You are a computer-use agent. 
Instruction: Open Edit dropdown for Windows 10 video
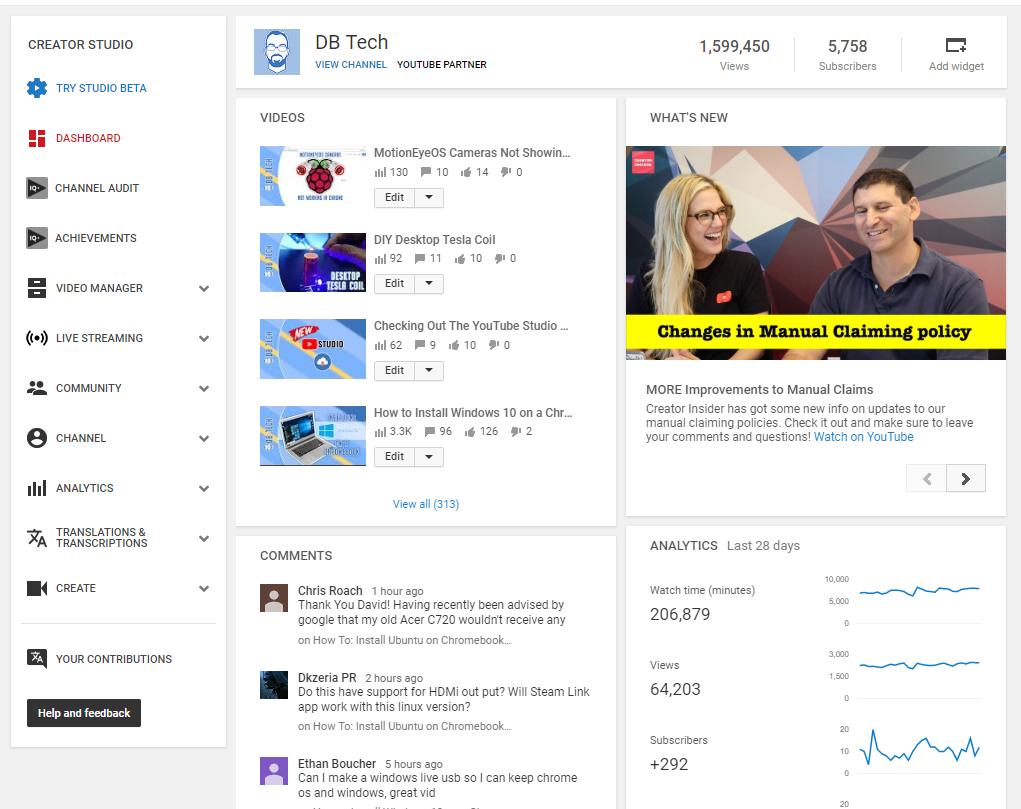click(x=429, y=457)
